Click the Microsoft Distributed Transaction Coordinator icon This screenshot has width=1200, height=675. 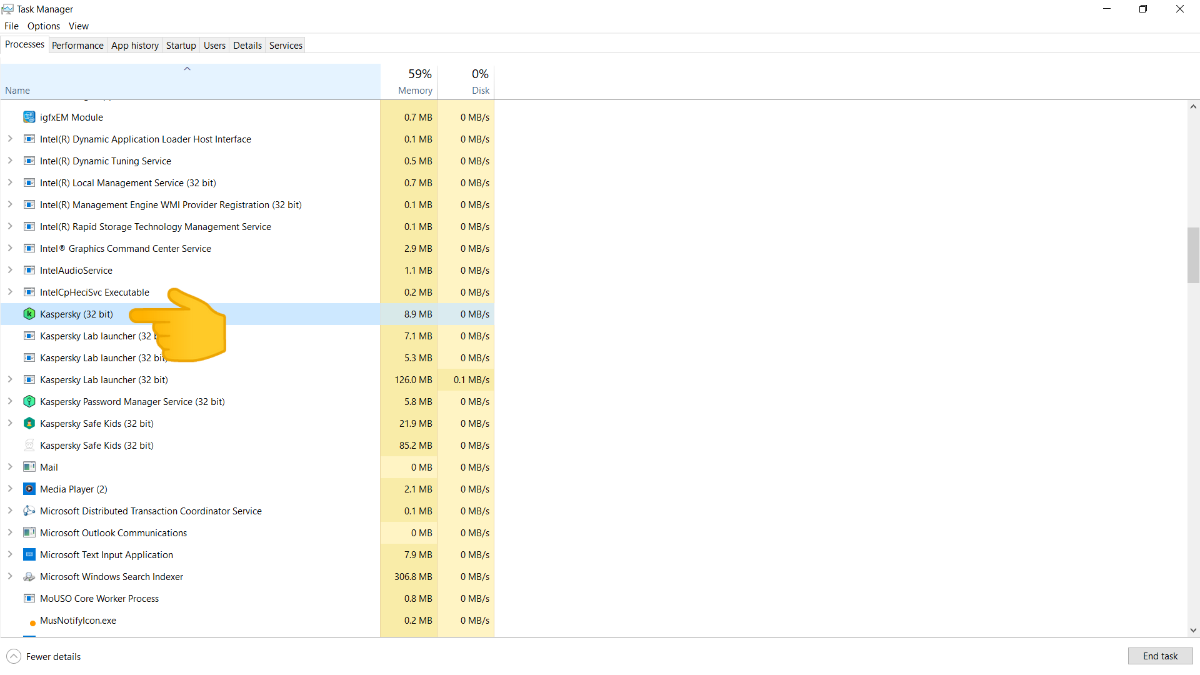(29, 511)
